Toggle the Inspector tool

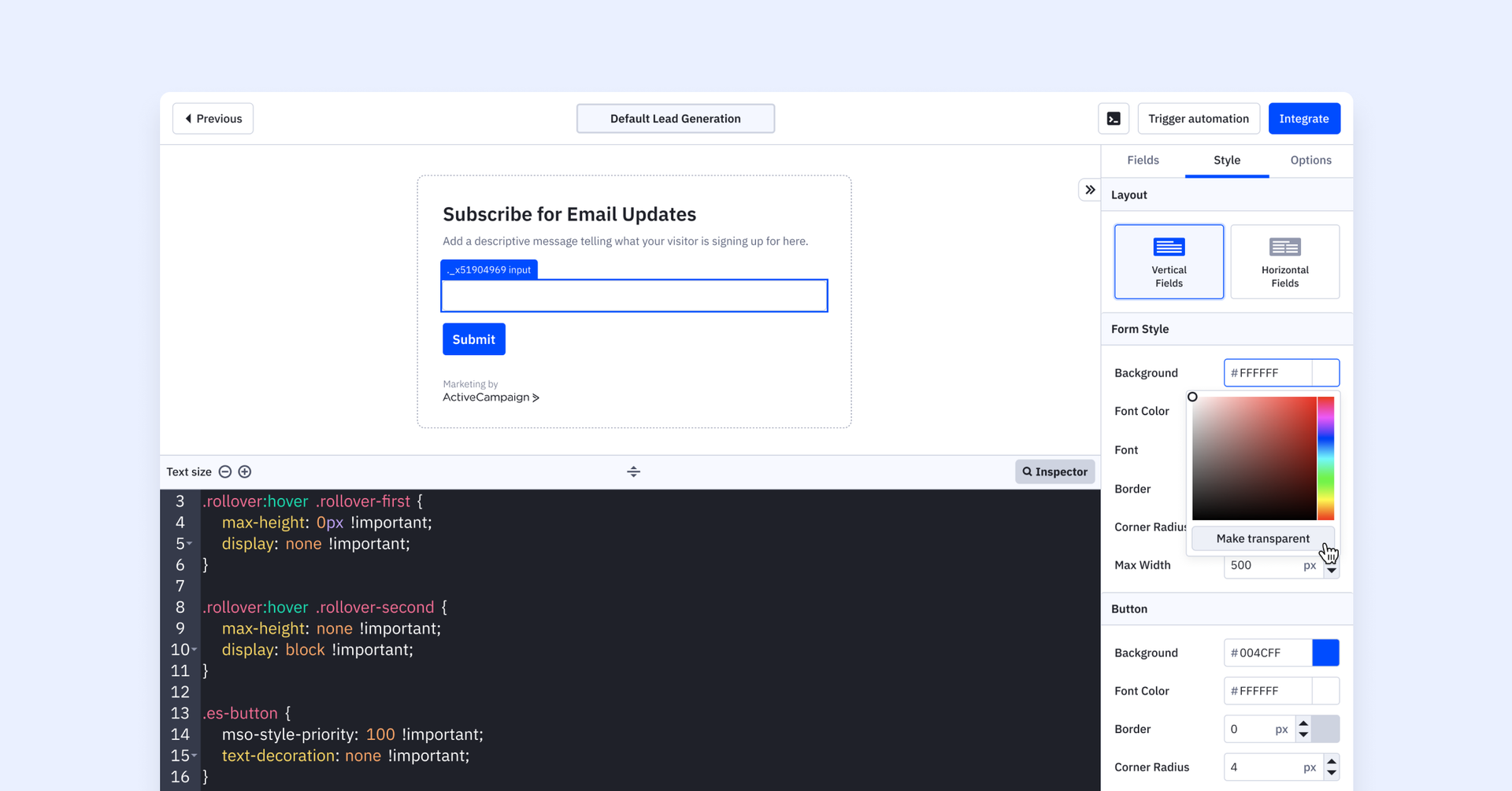tap(1054, 471)
